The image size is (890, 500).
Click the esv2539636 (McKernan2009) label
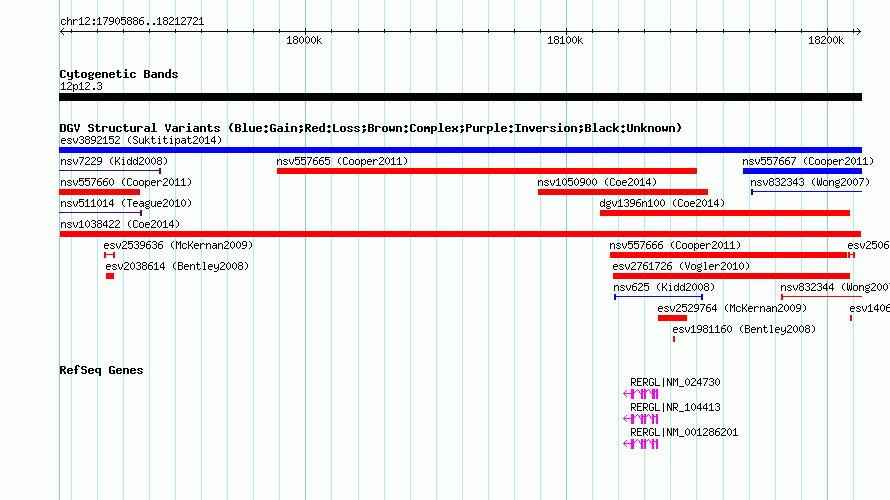point(178,245)
